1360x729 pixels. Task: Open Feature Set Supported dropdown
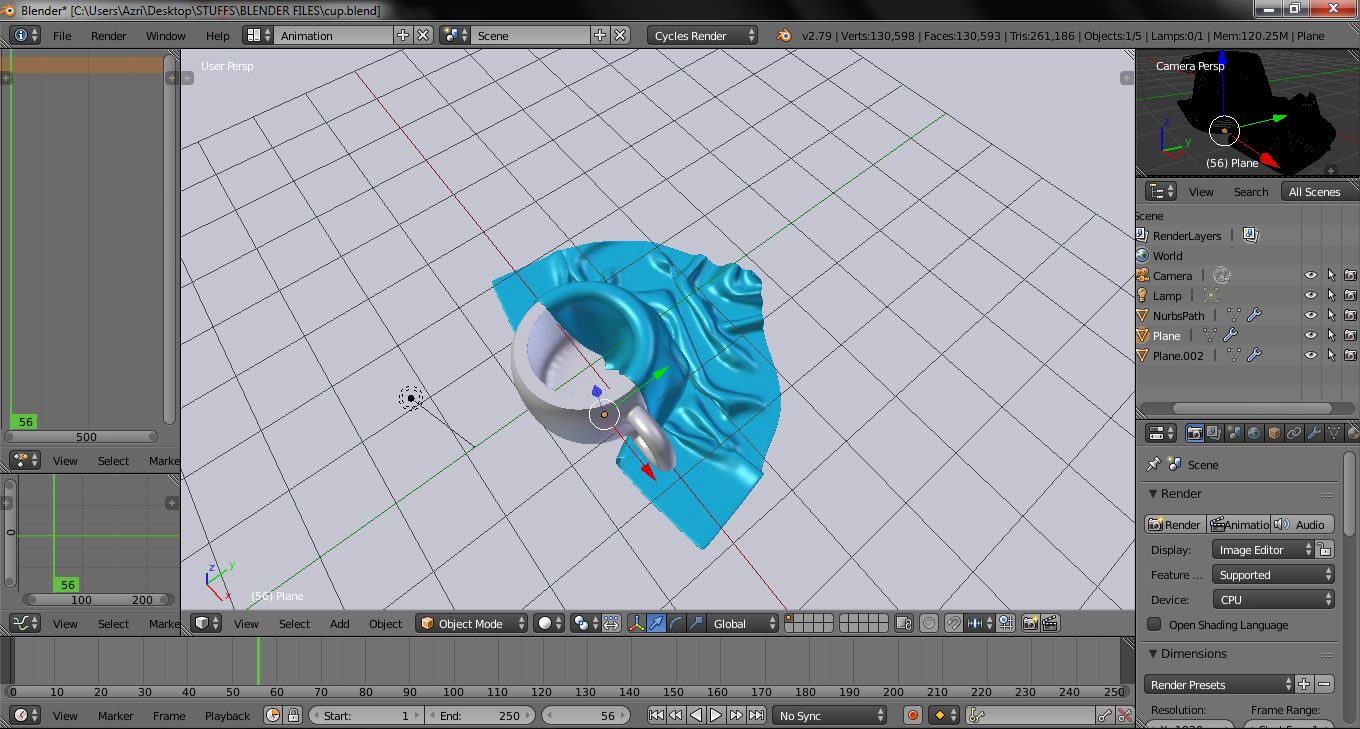click(x=1273, y=574)
